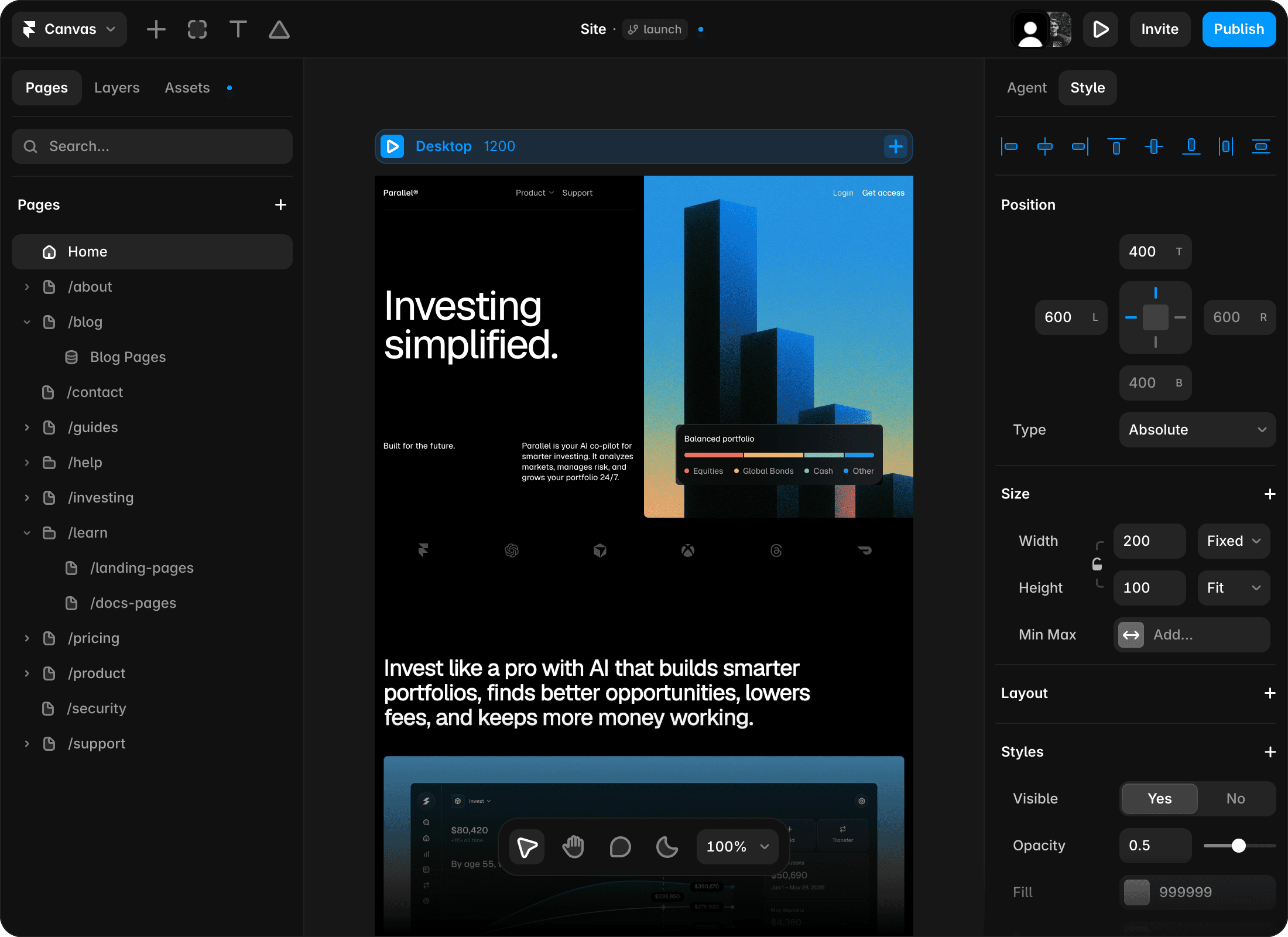Switch to the Layers tab
Image resolution: width=1288 pixels, height=937 pixels.
[117, 88]
